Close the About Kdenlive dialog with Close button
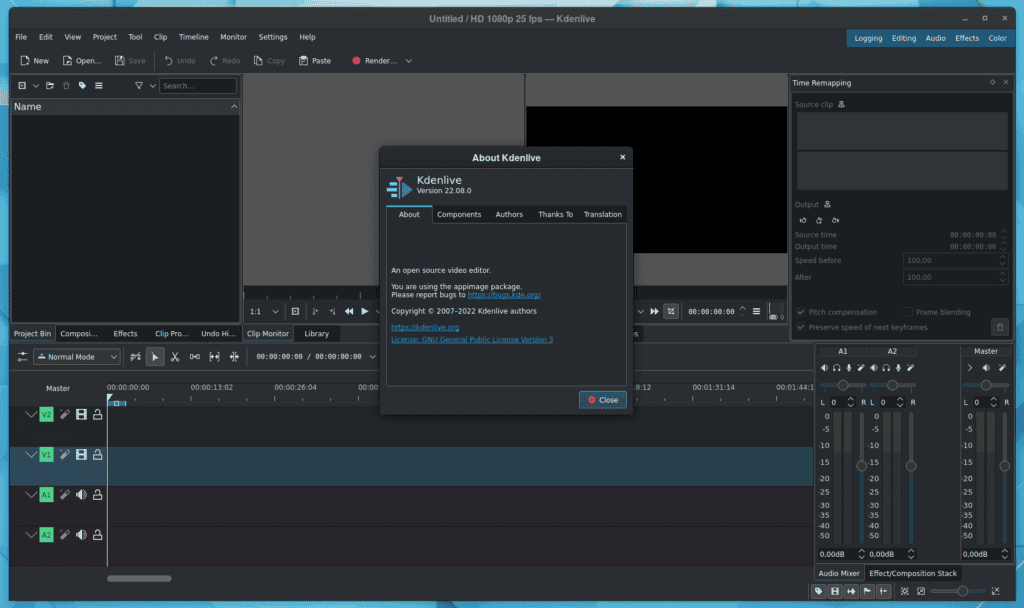Screen dimensions: 1024x608 point(602,400)
